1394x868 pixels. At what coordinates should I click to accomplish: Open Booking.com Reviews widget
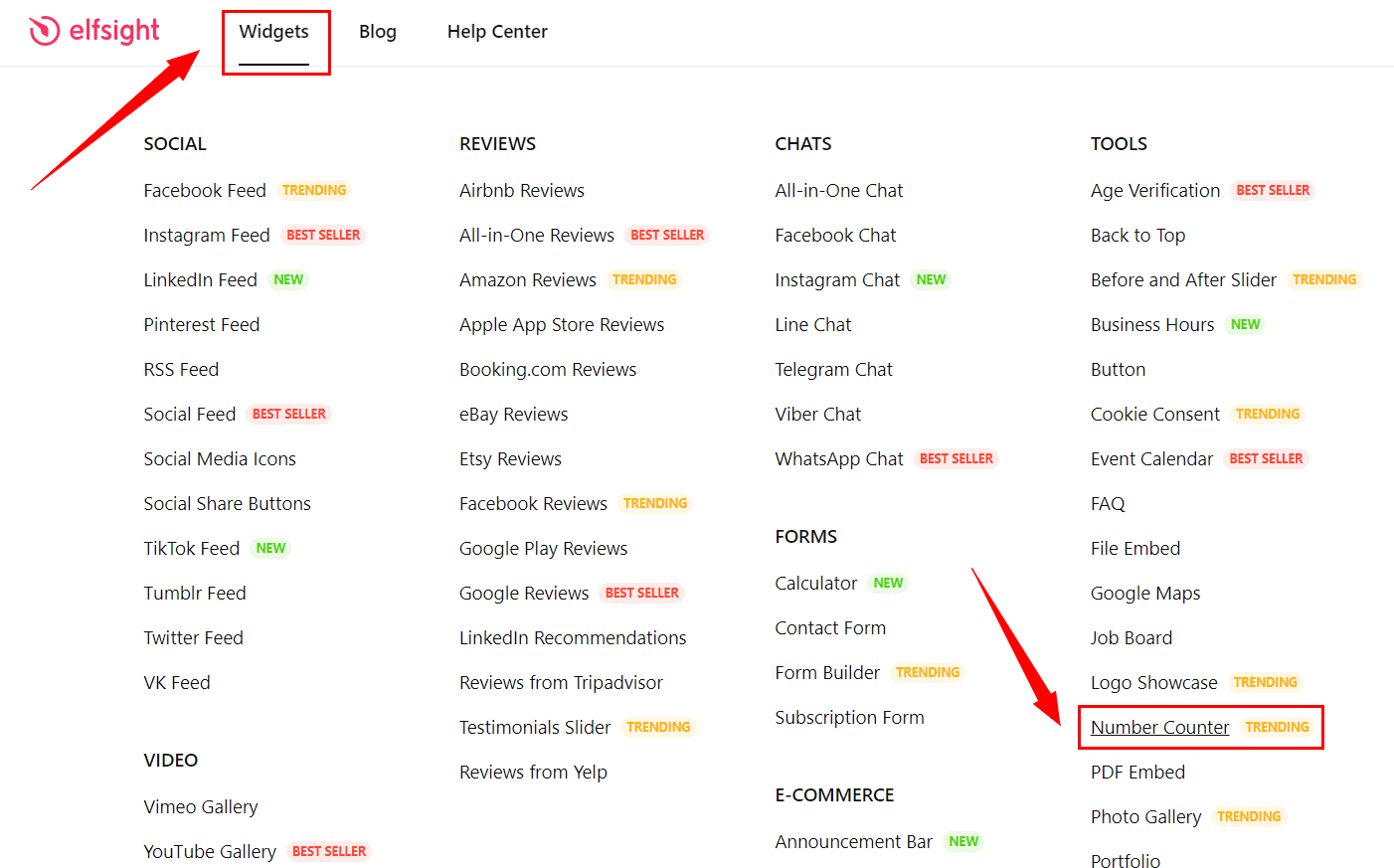[x=548, y=369]
